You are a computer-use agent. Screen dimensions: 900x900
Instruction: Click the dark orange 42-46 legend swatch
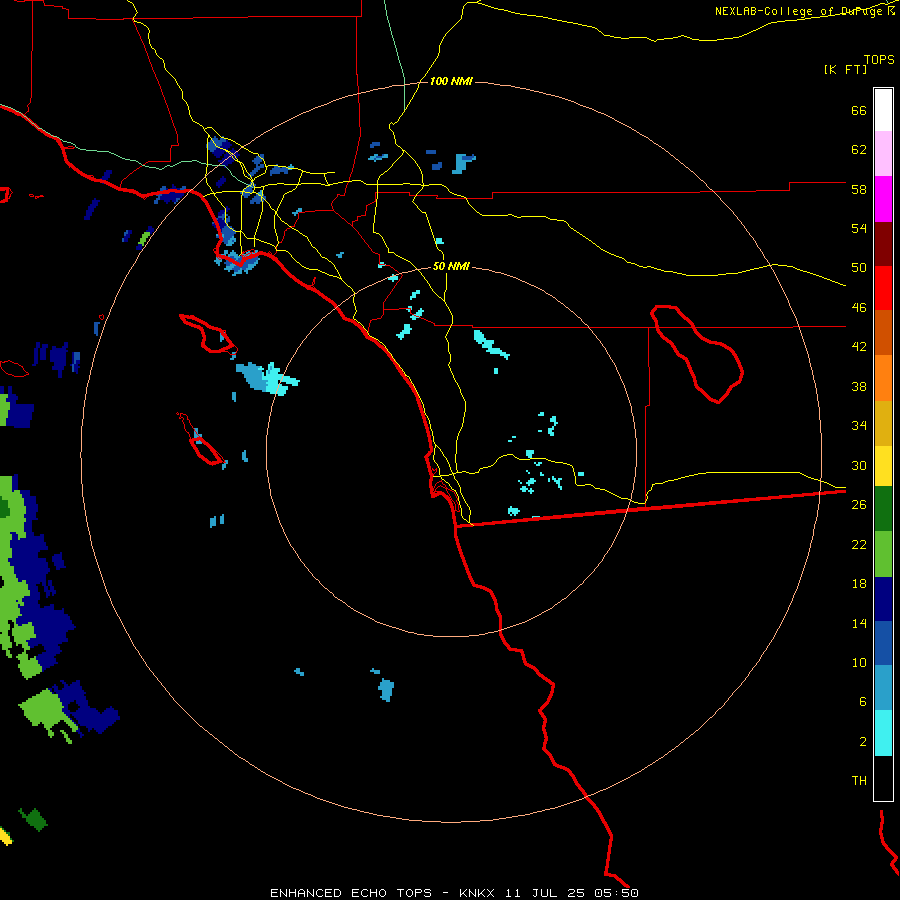(x=883, y=332)
